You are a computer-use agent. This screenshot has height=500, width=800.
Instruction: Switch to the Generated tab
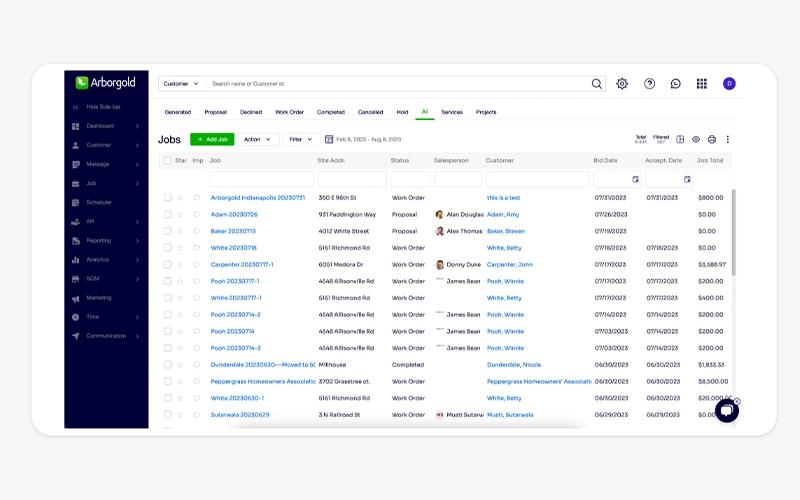pos(178,112)
